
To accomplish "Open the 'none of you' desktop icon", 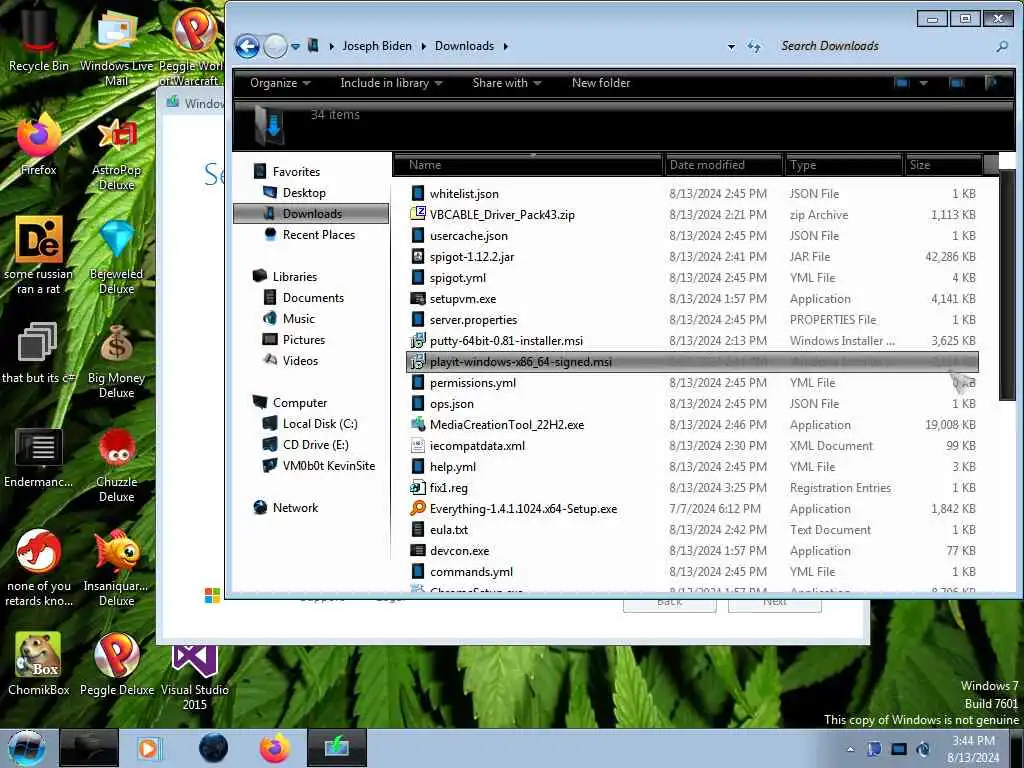I will (38, 568).
